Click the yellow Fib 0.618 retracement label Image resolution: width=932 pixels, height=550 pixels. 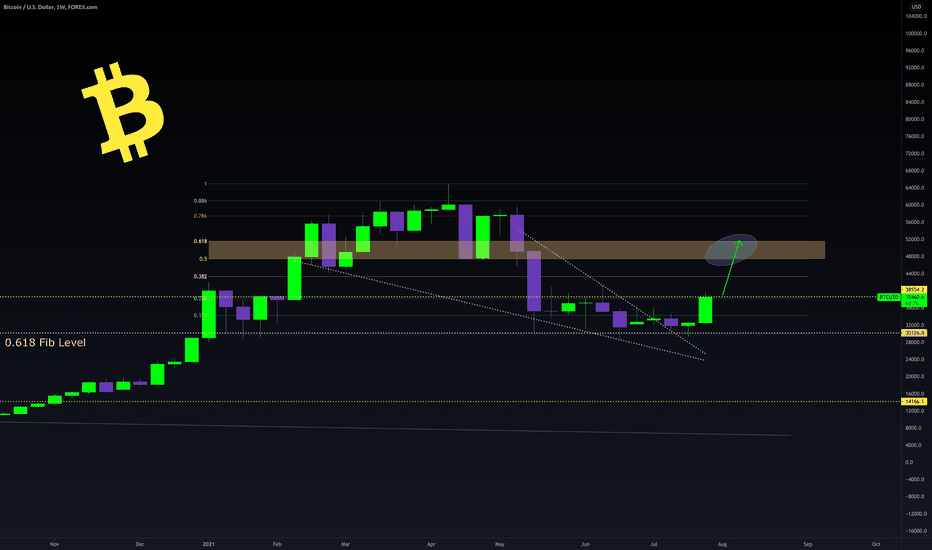coord(200,241)
